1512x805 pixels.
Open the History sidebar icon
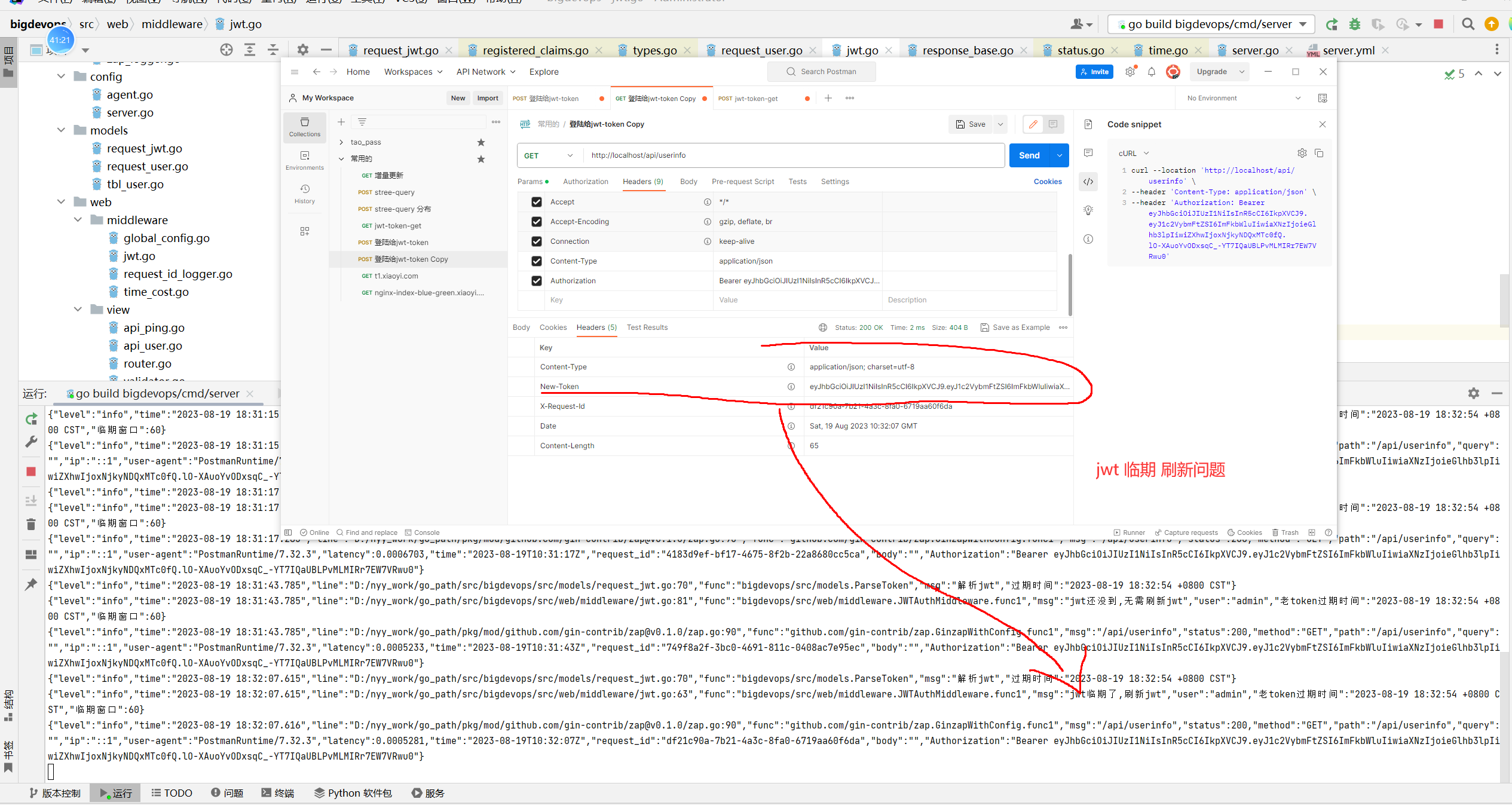pos(304,193)
